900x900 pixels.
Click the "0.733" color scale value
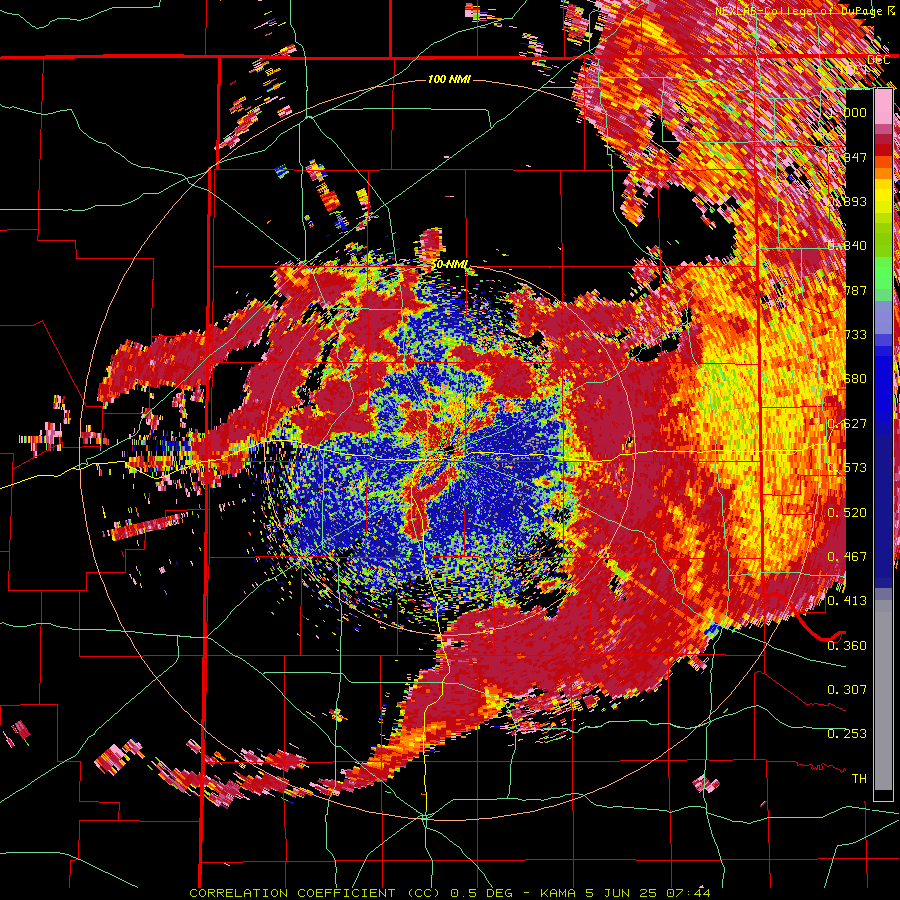coord(847,335)
